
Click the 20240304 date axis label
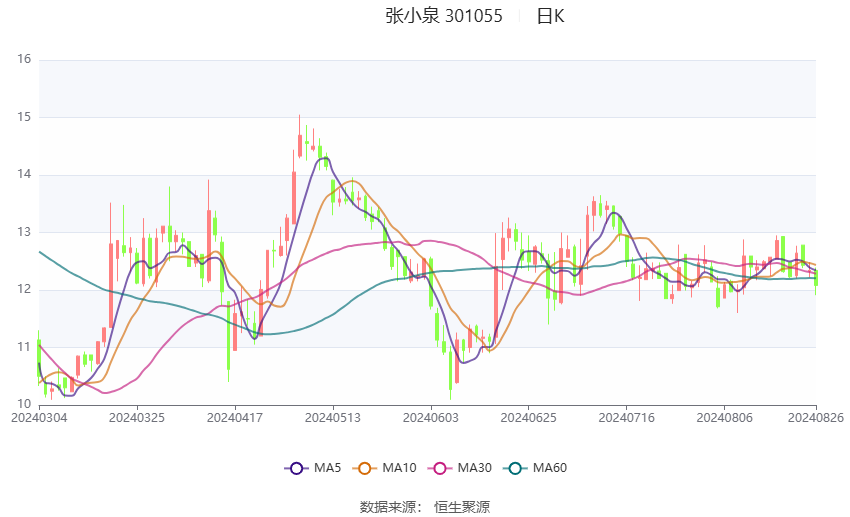click(39, 418)
